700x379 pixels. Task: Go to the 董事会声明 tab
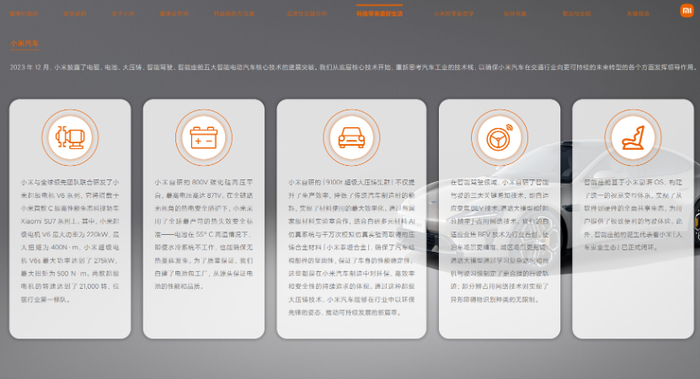[174, 14]
